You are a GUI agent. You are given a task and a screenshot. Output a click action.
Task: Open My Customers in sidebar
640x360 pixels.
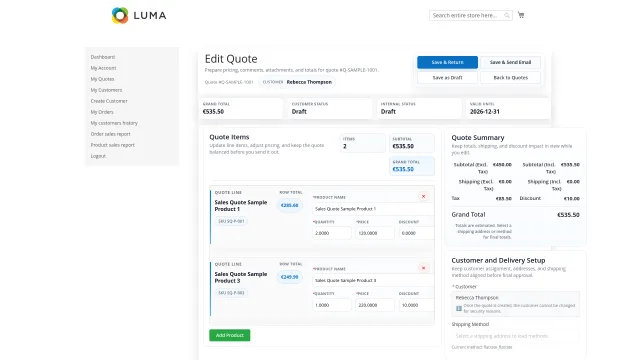pos(106,90)
